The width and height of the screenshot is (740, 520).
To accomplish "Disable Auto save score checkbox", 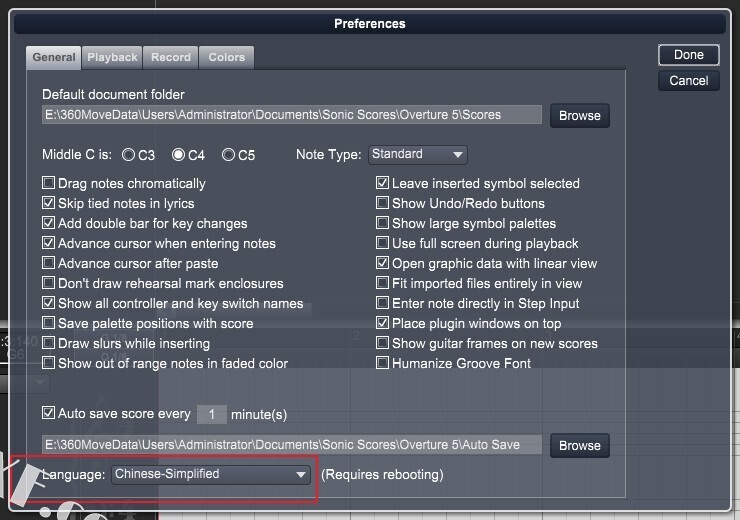I will pyautogui.click(x=49, y=414).
